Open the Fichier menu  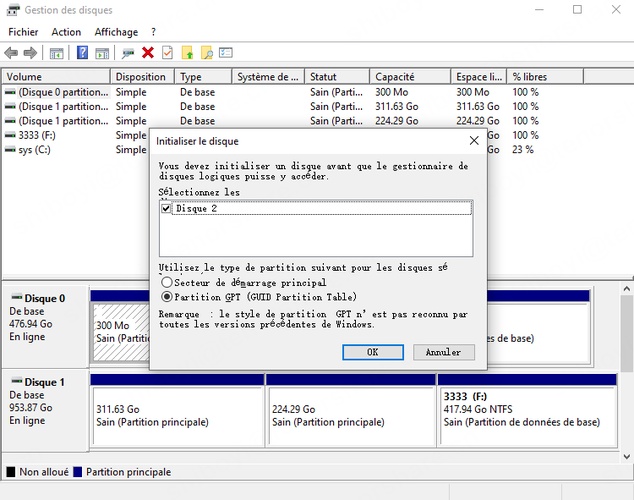pyautogui.click(x=23, y=32)
